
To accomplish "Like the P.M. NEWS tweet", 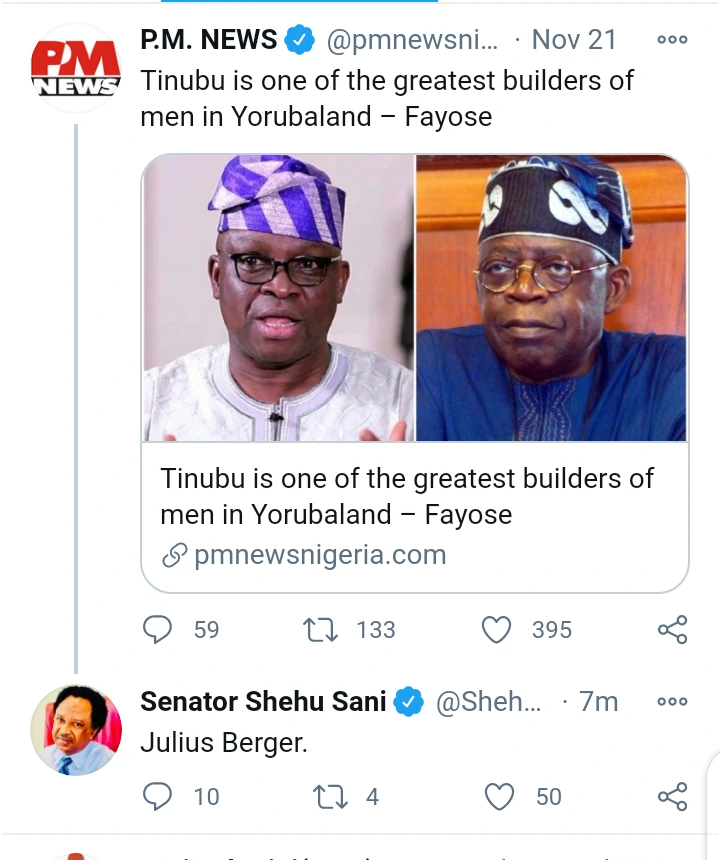I will (497, 629).
